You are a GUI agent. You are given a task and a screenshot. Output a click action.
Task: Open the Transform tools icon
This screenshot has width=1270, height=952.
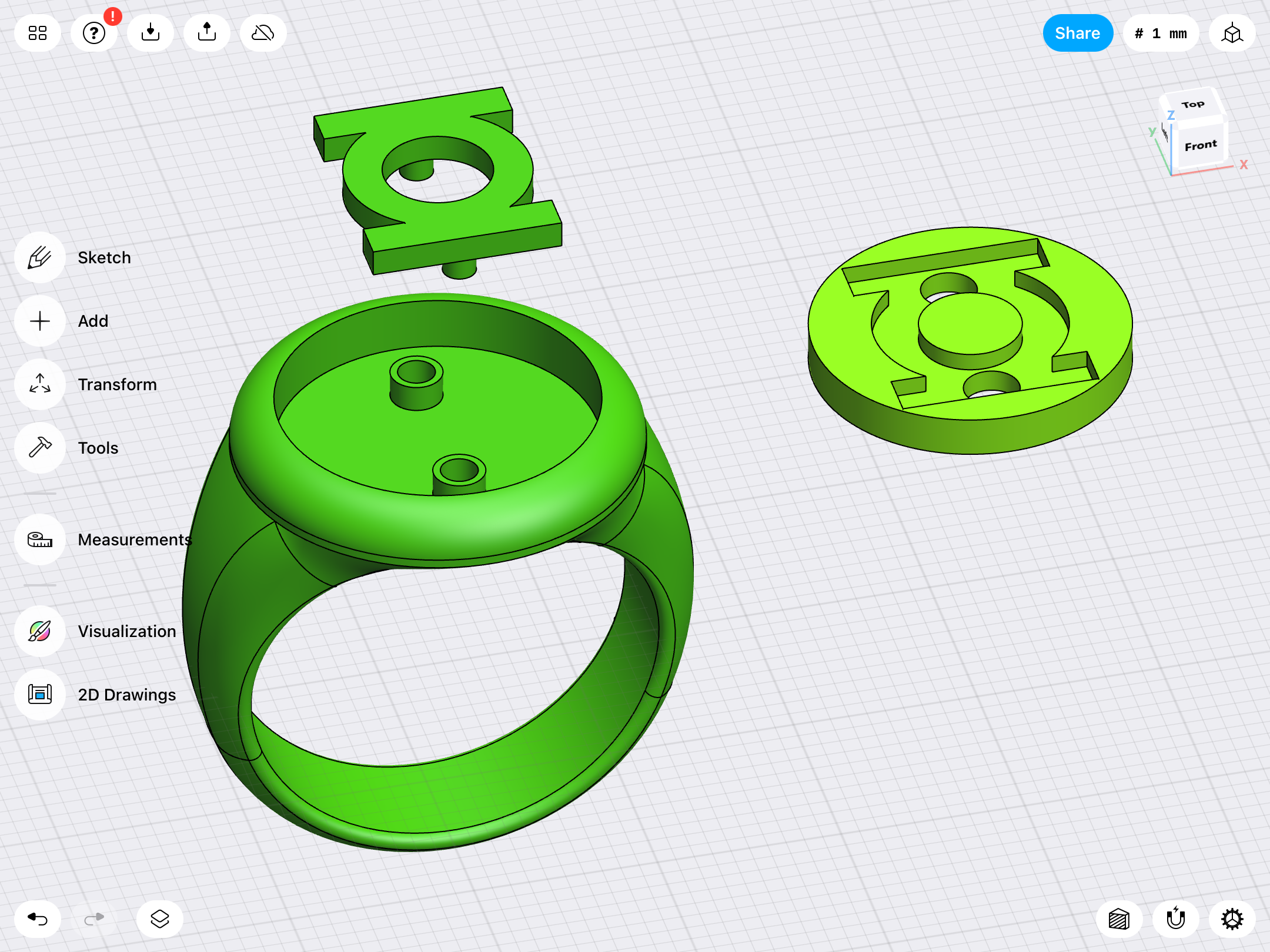40,384
